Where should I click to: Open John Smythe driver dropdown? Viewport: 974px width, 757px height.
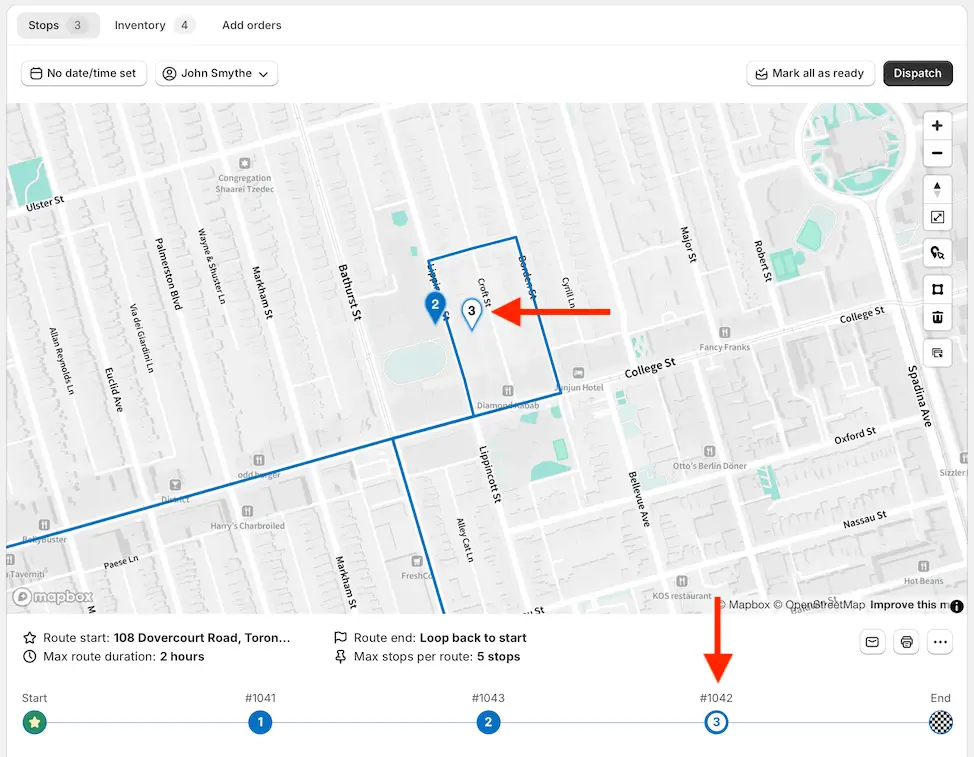tap(216, 73)
